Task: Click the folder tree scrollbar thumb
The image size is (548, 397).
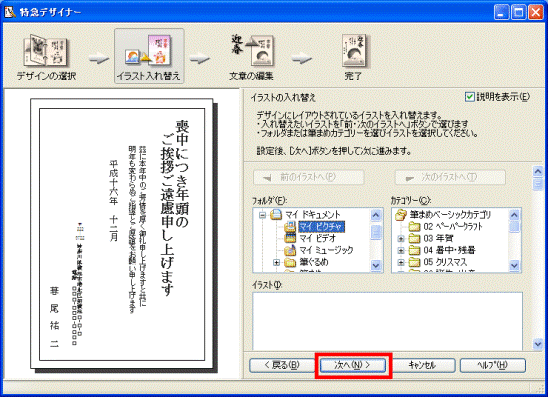Action: (x=376, y=231)
